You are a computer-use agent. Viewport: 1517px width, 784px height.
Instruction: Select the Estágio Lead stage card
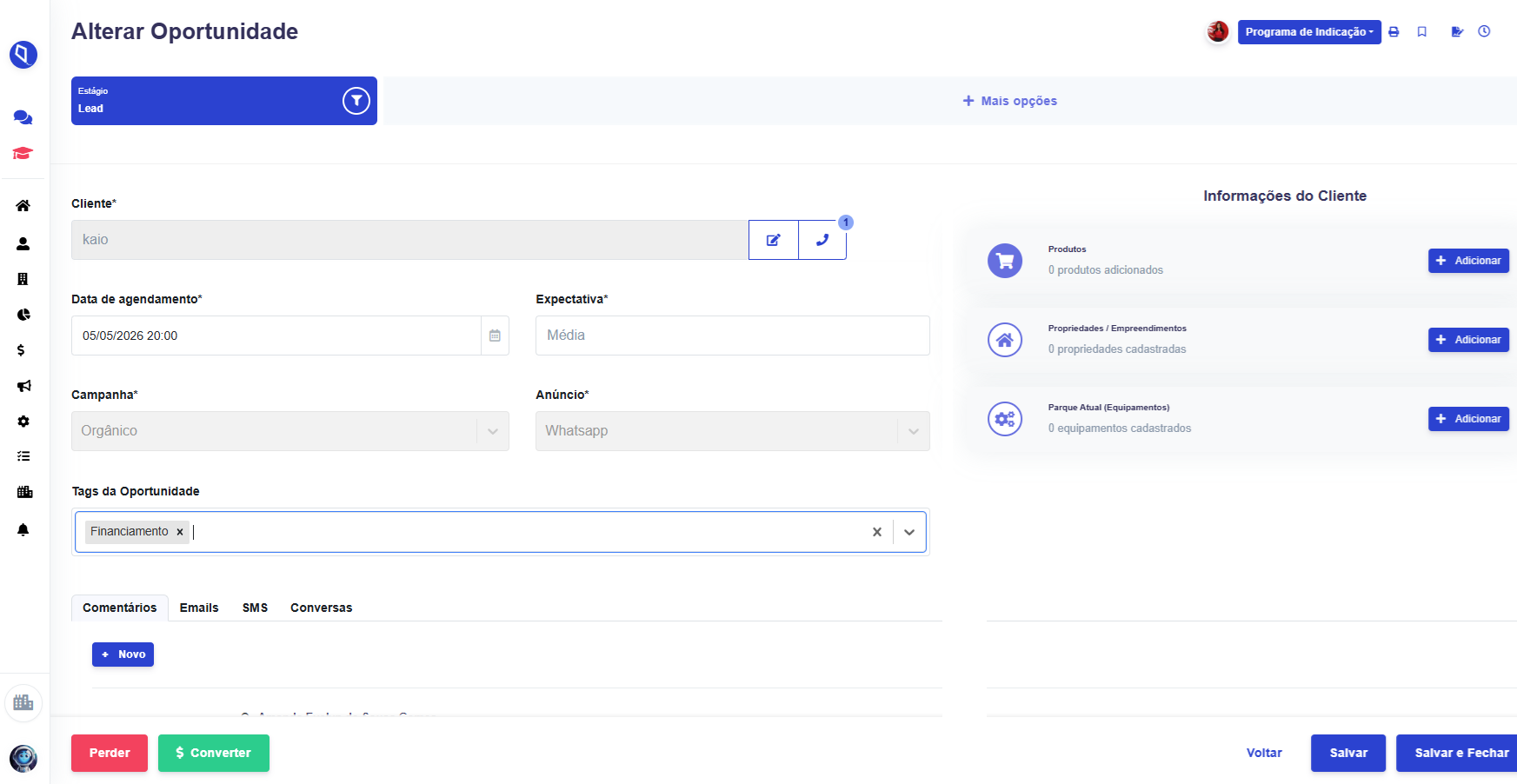pos(224,101)
